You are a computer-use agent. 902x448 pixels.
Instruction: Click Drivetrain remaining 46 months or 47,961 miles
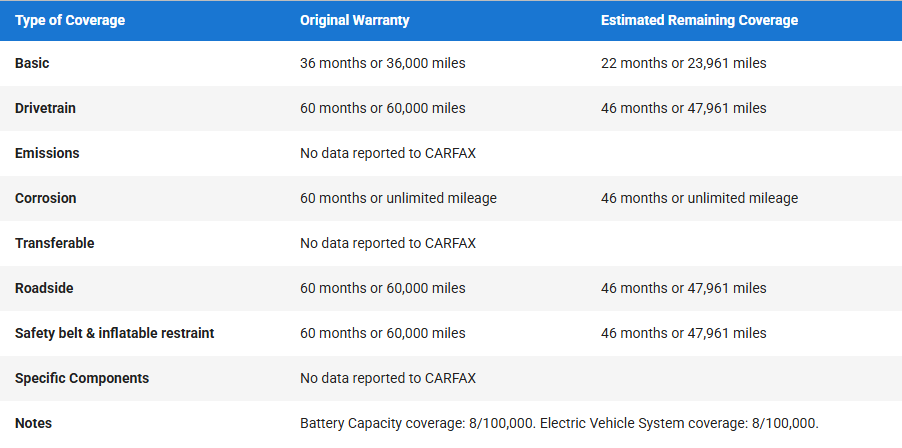click(683, 108)
